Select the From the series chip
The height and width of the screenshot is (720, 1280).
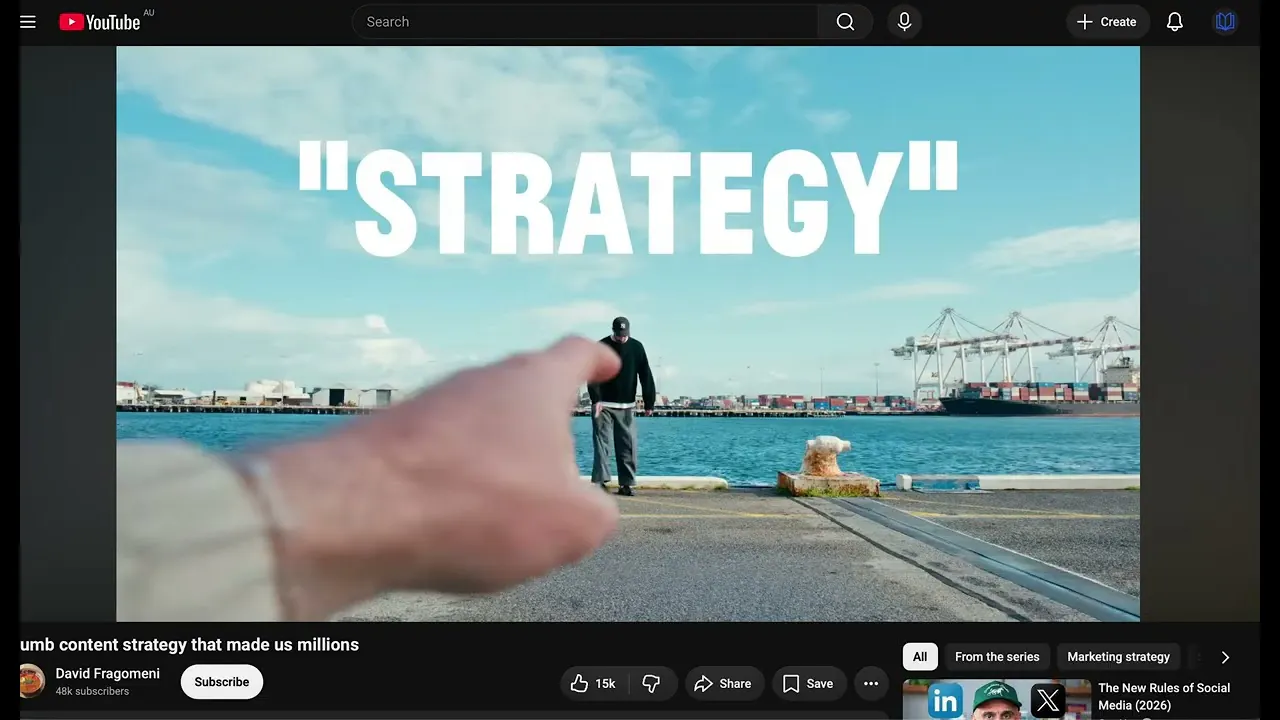[x=997, y=657]
